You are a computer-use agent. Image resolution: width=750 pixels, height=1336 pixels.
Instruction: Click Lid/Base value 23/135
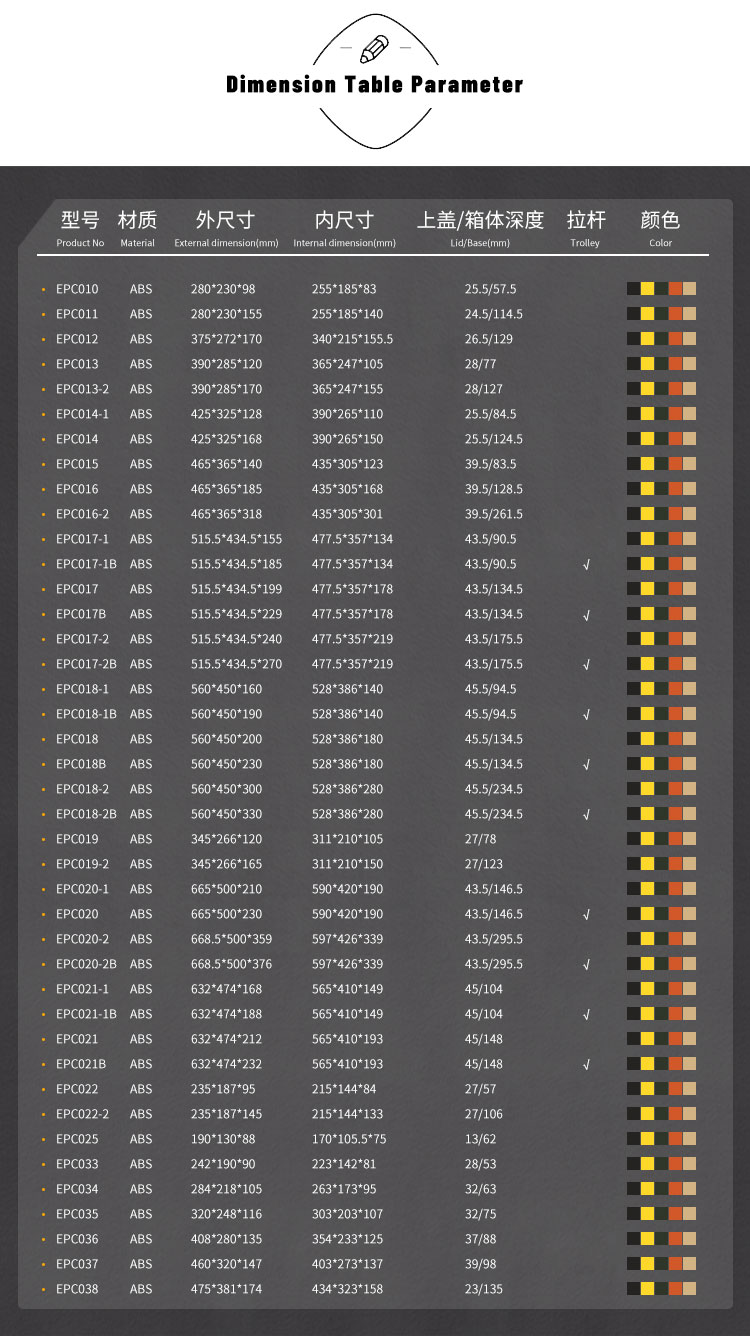coord(484,1289)
